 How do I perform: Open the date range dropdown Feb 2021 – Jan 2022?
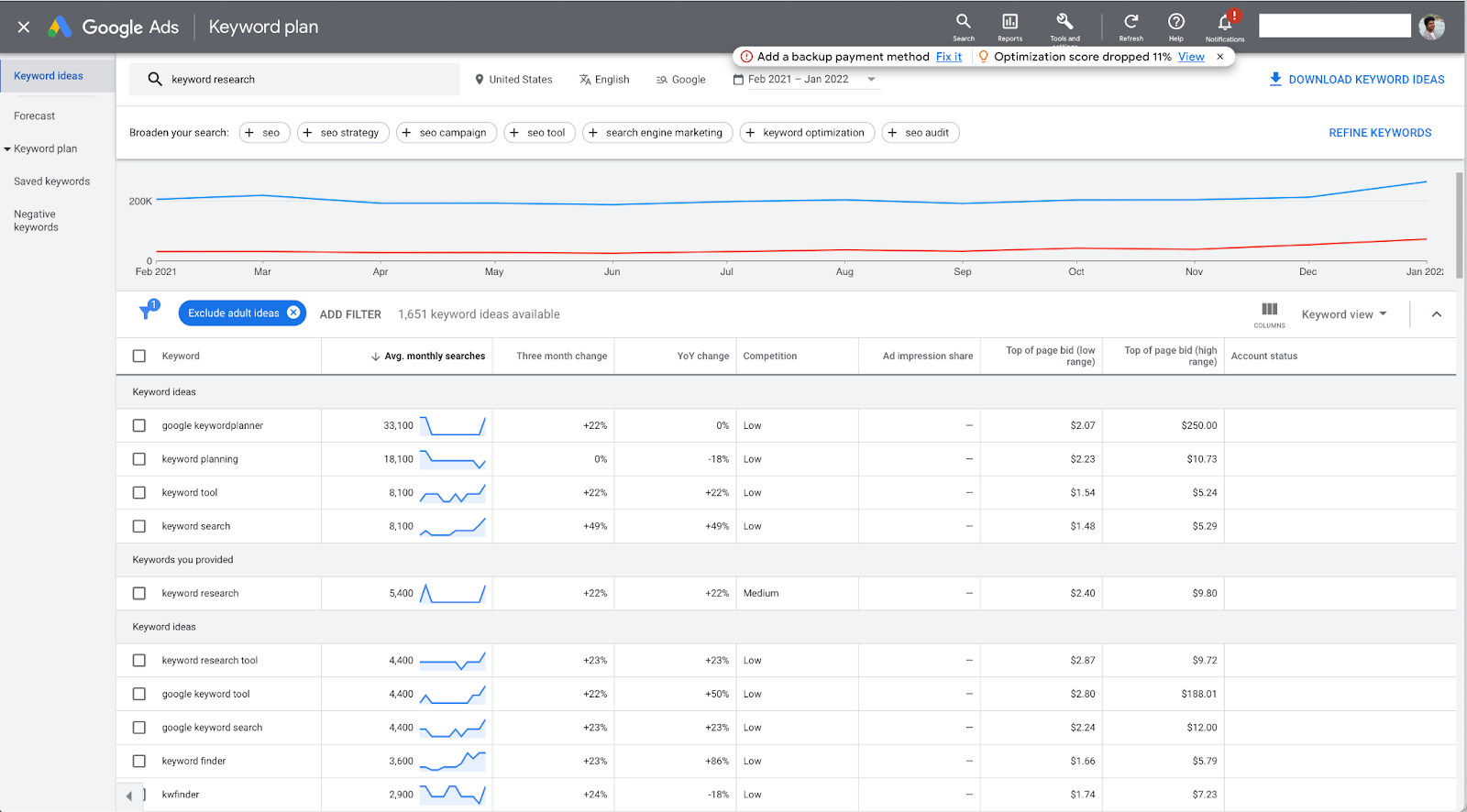805,80
